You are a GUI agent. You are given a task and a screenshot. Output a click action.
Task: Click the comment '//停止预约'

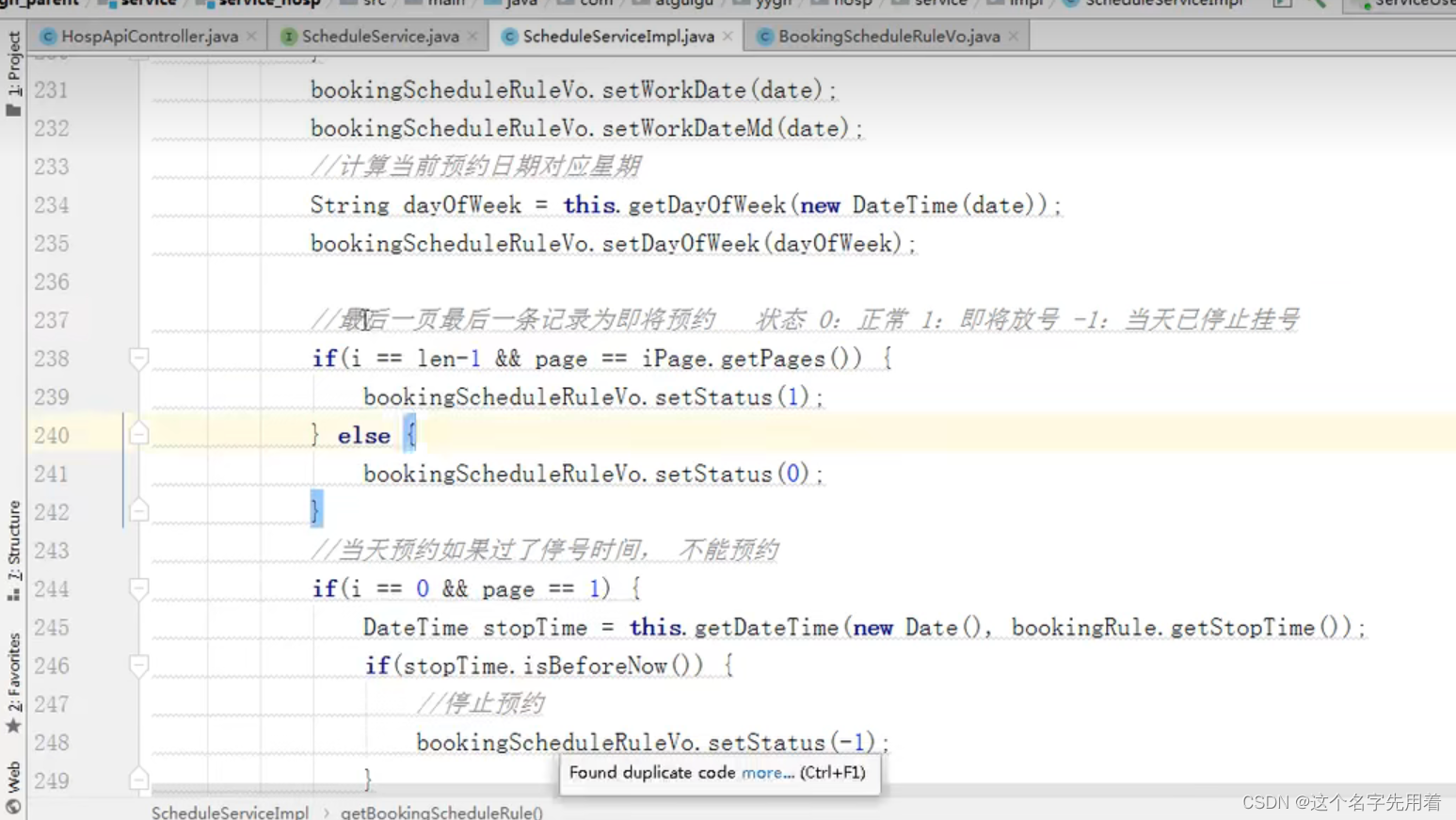tap(480, 704)
